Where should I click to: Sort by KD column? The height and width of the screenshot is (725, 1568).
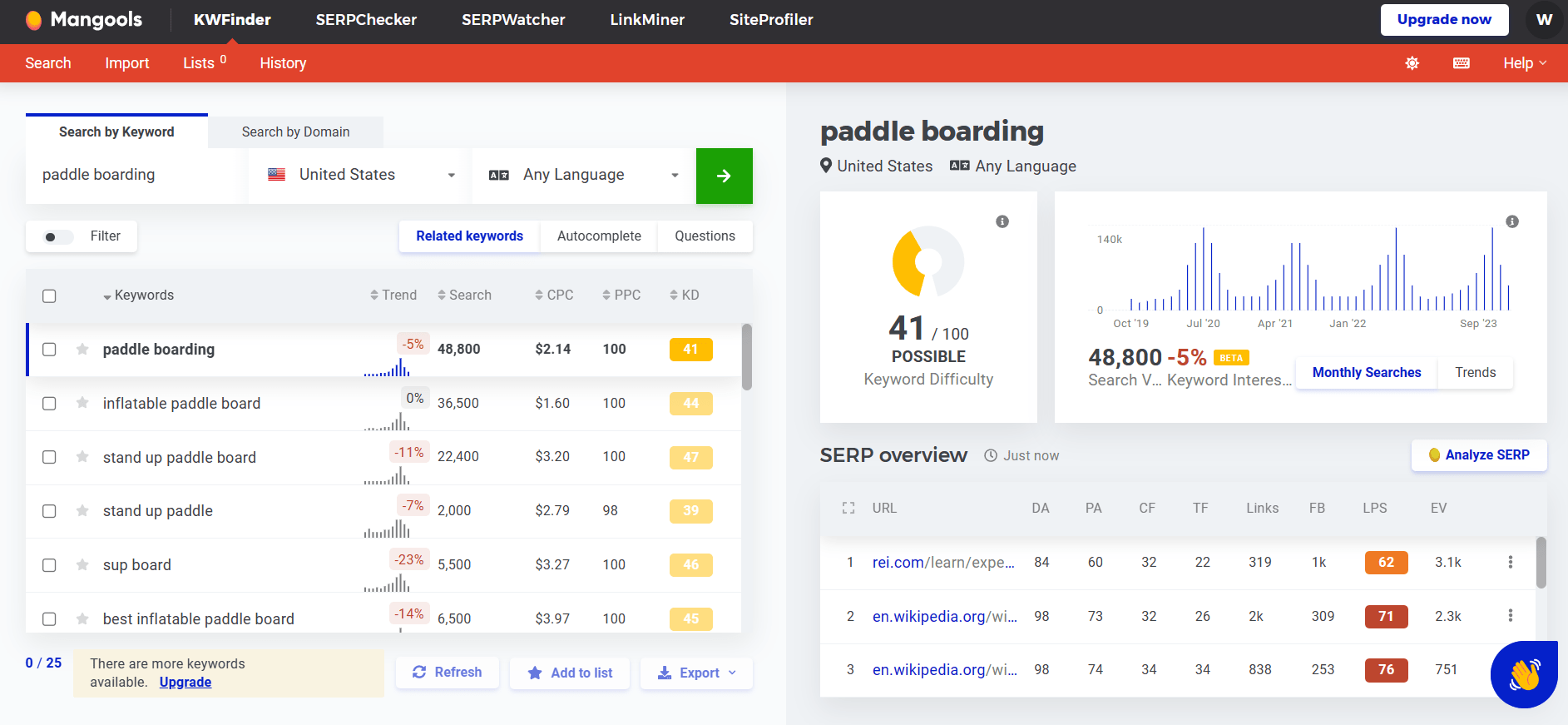click(685, 295)
